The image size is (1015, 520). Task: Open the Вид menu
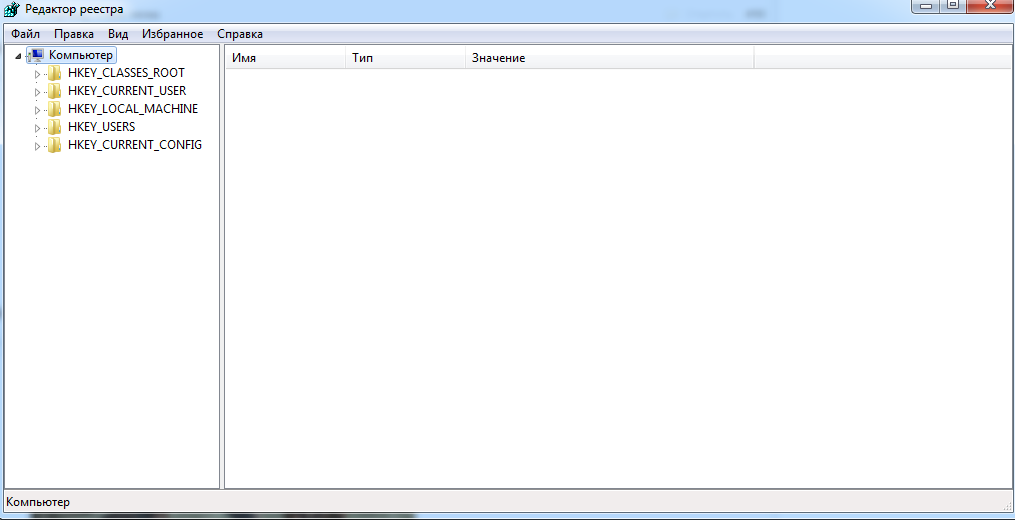click(118, 34)
